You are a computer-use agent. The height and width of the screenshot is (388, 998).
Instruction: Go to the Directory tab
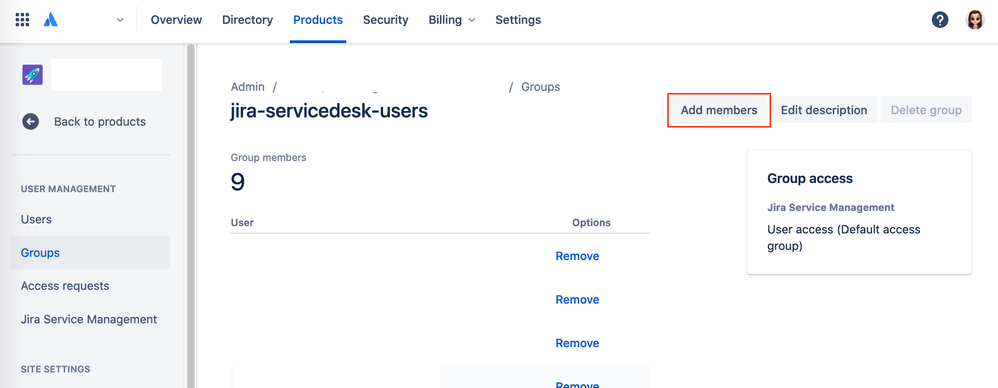pos(248,20)
